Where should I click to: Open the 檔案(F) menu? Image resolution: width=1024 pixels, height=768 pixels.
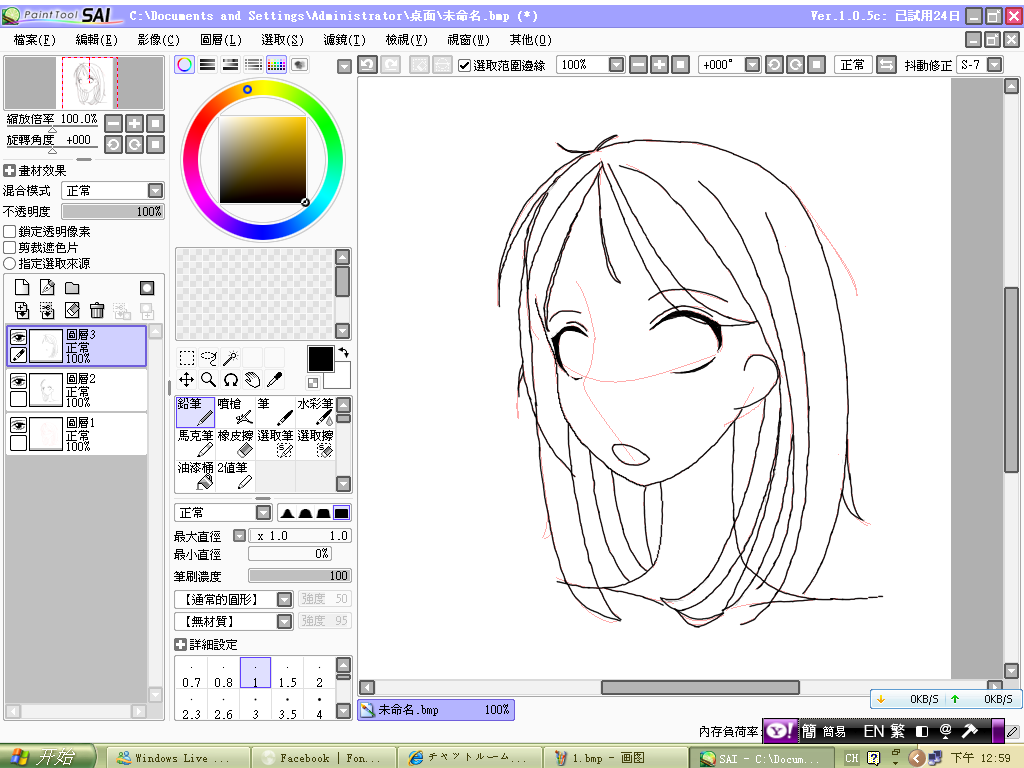35,40
